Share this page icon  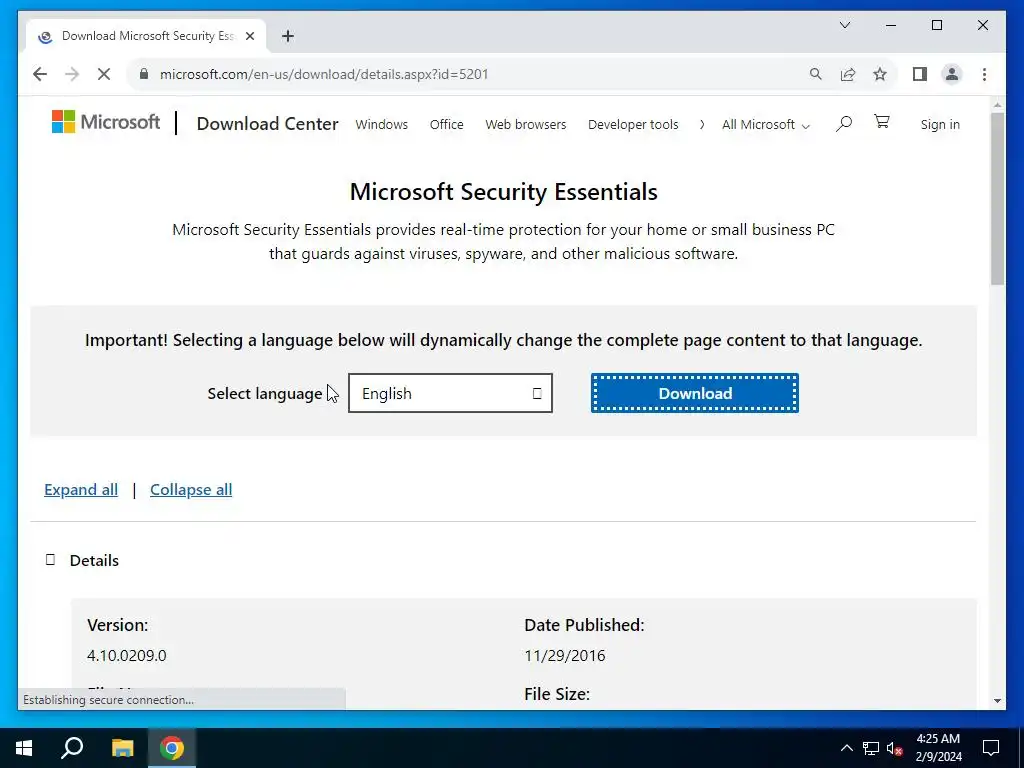[848, 74]
